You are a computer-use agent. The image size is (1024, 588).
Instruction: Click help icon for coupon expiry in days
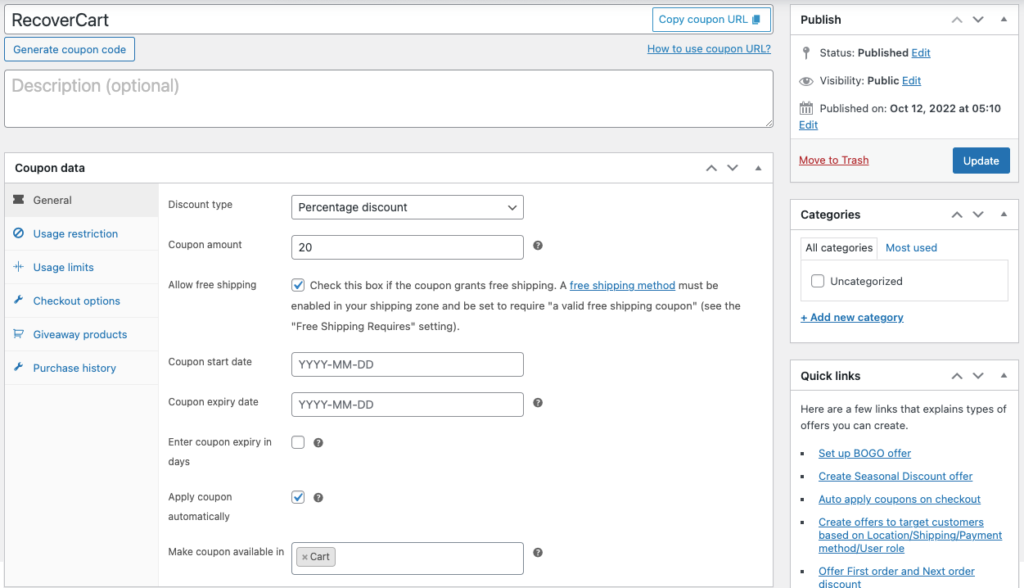pyautogui.click(x=318, y=443)
